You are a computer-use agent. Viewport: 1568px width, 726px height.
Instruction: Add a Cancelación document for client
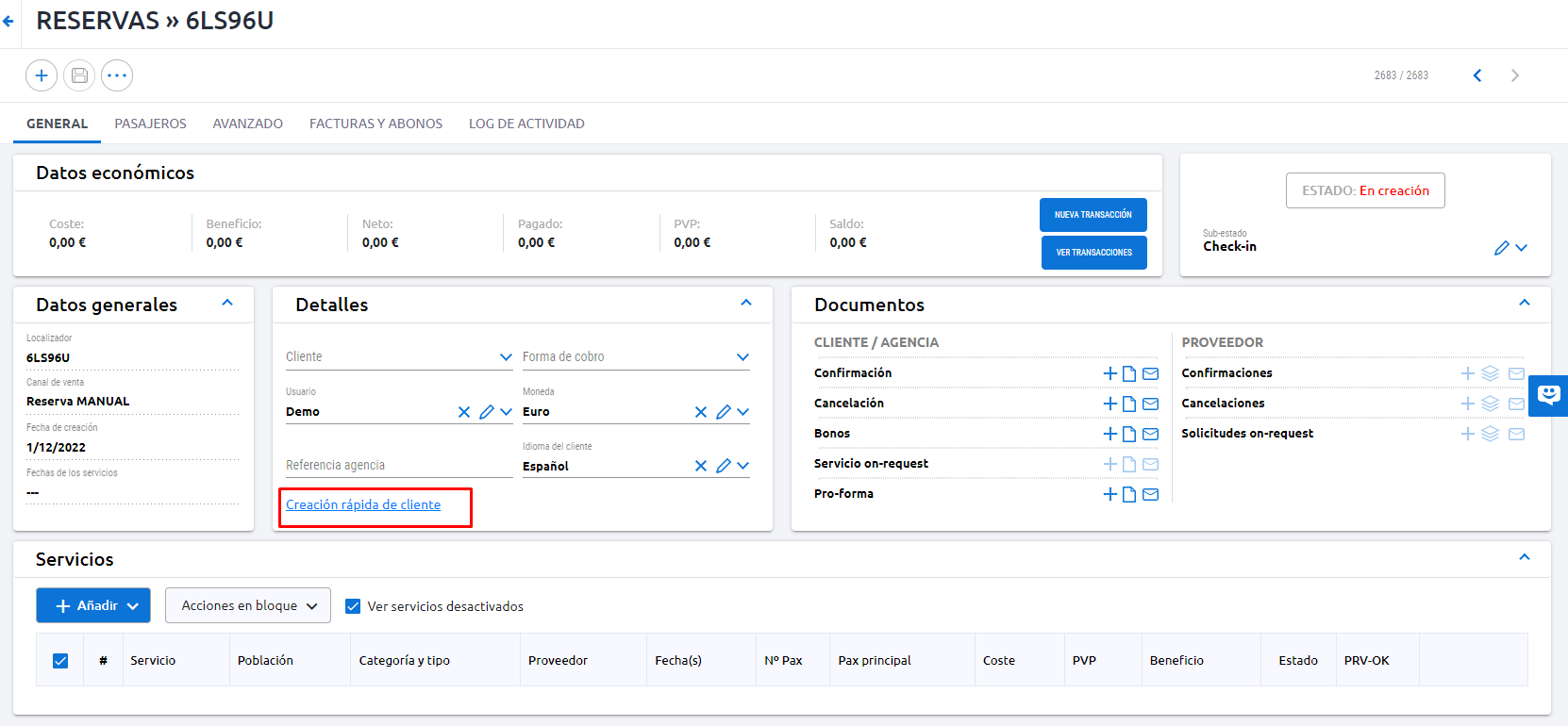[1110, 404]
